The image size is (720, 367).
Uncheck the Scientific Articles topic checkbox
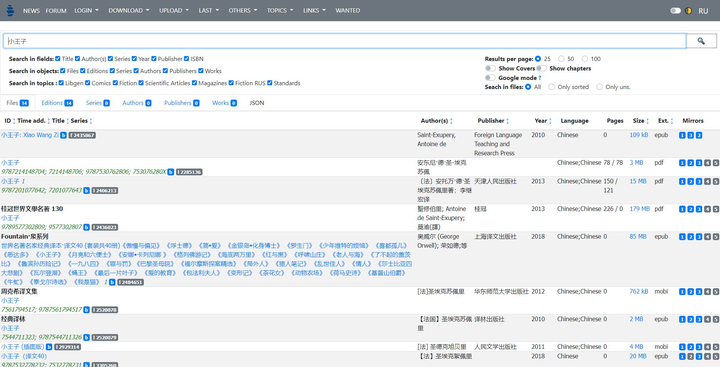pyautogui.click(x=141, y=83)
